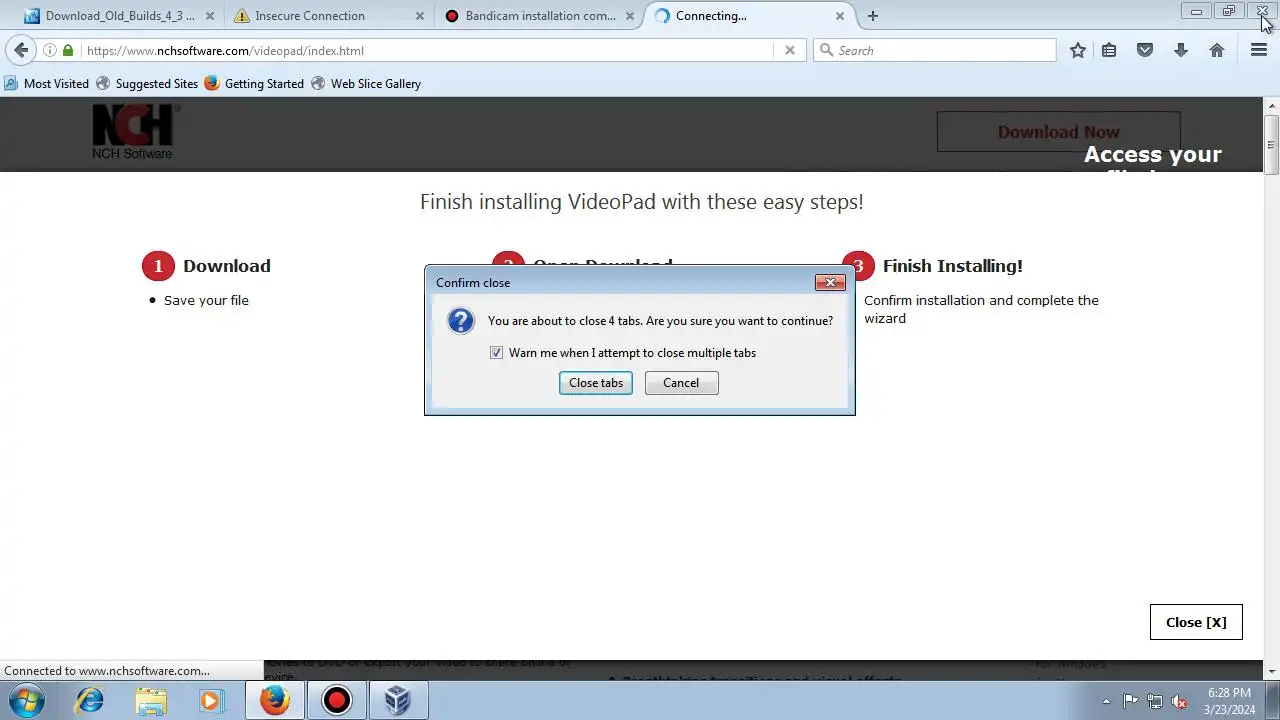Click the Download Now button

1058,132
